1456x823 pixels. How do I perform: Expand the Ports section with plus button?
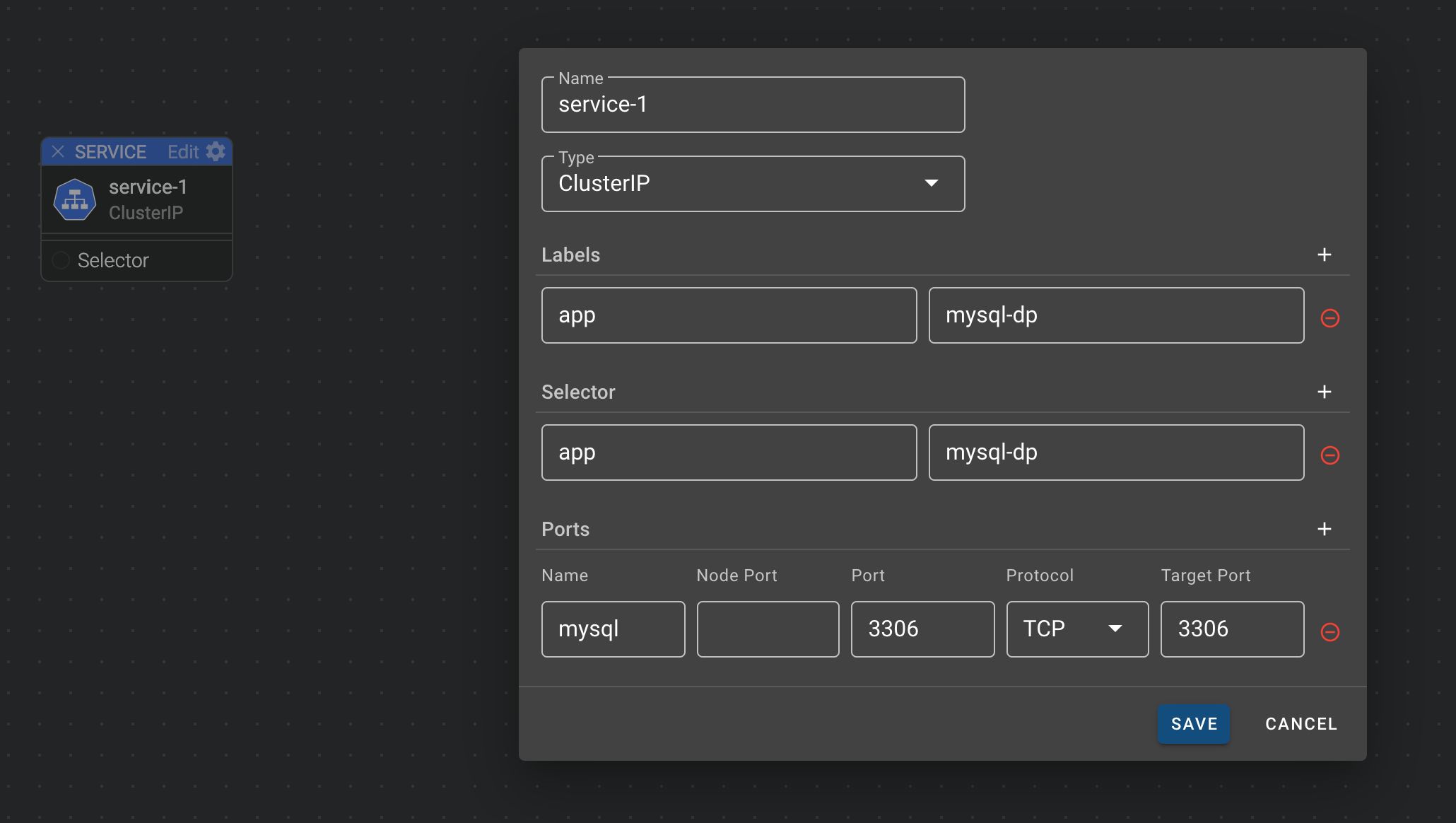pyautogui.click(x=1325, y=529)
